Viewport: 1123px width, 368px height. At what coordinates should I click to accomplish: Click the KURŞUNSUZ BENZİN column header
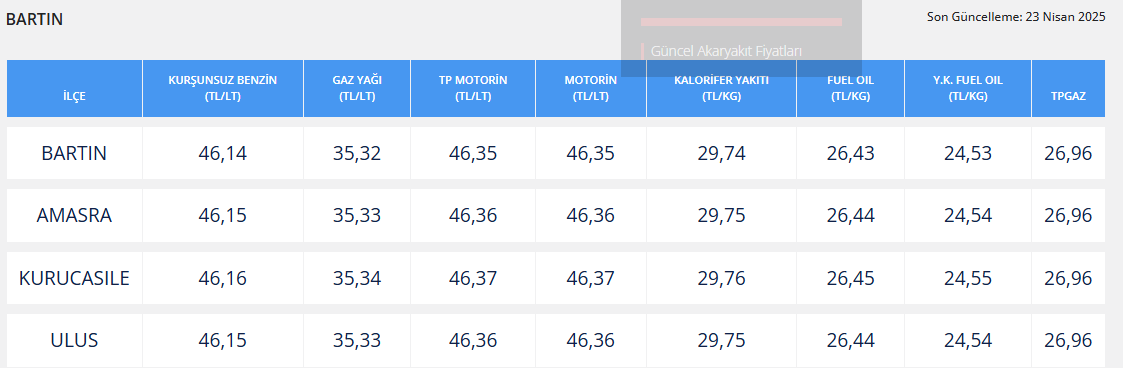[223, 88]
